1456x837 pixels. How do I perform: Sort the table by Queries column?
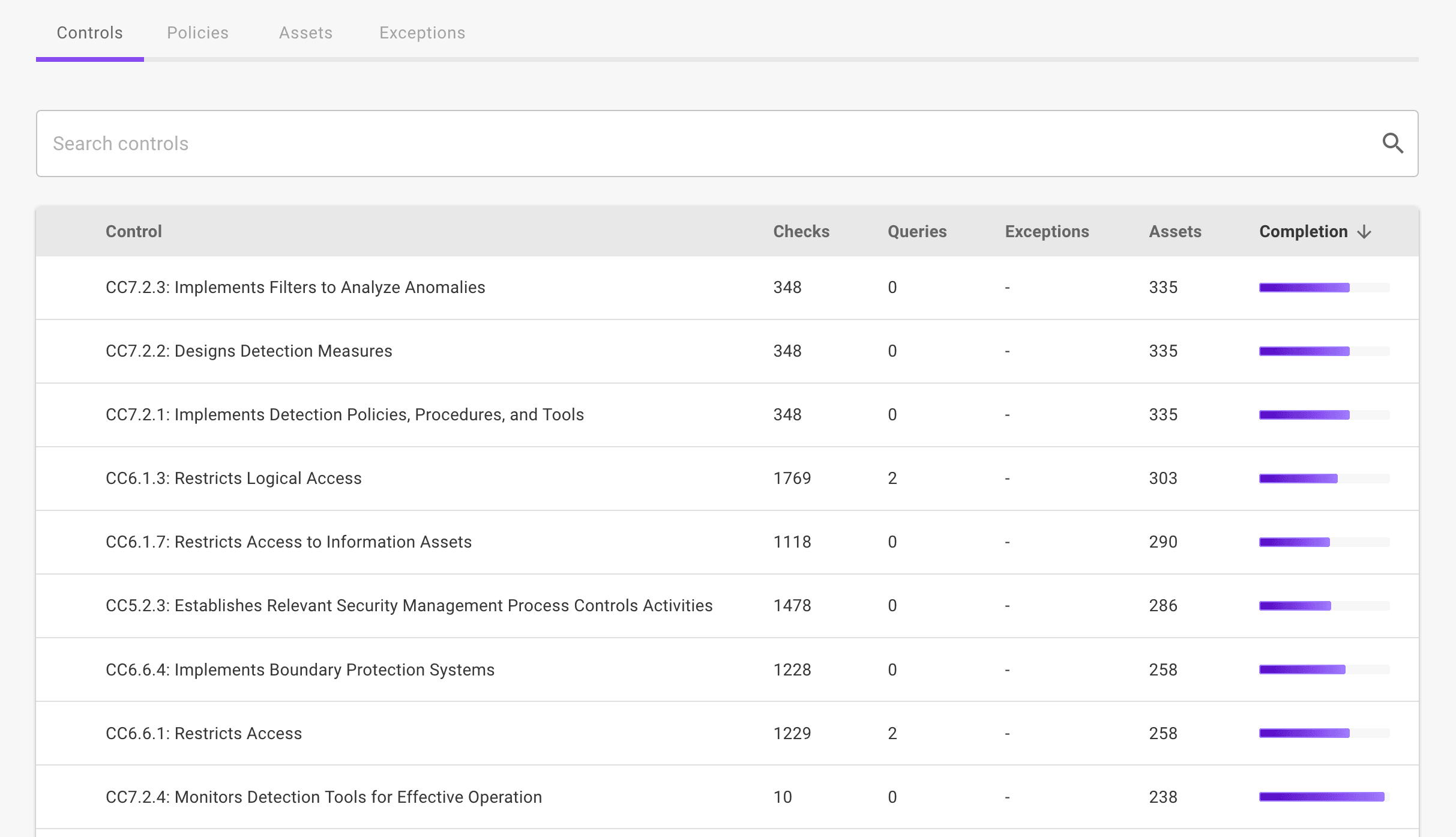917,231
